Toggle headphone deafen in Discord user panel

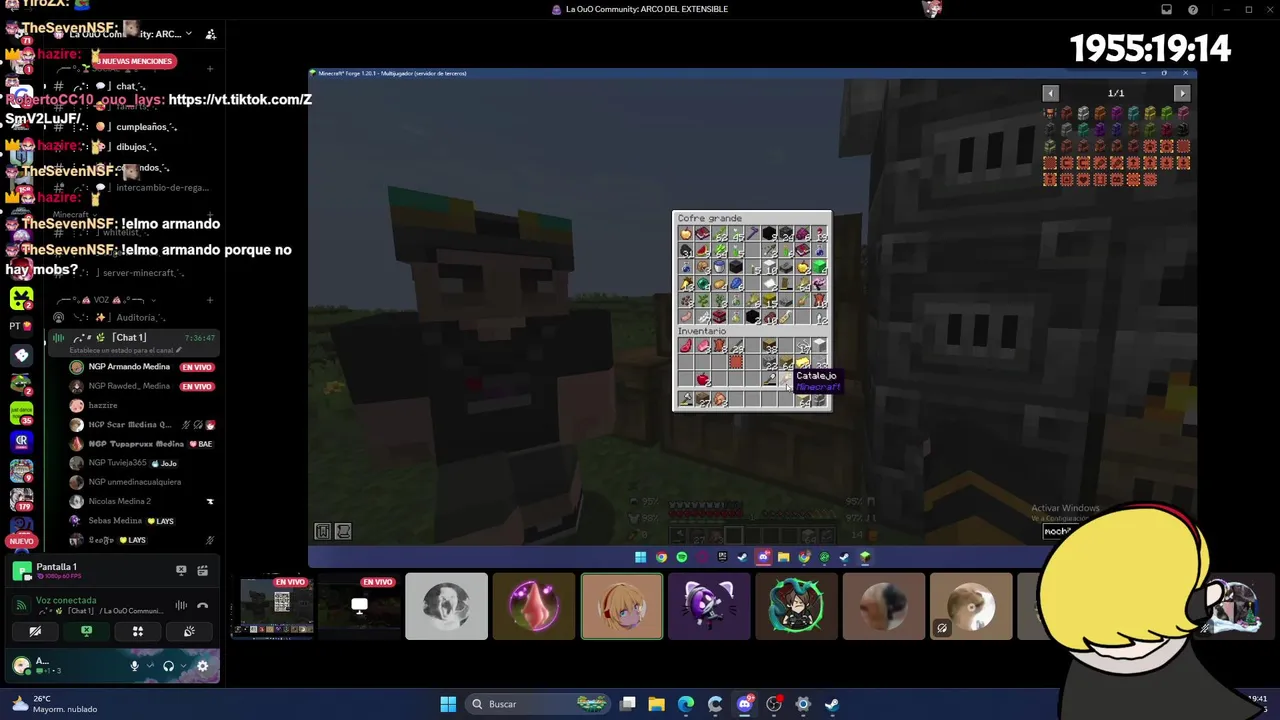168,666
